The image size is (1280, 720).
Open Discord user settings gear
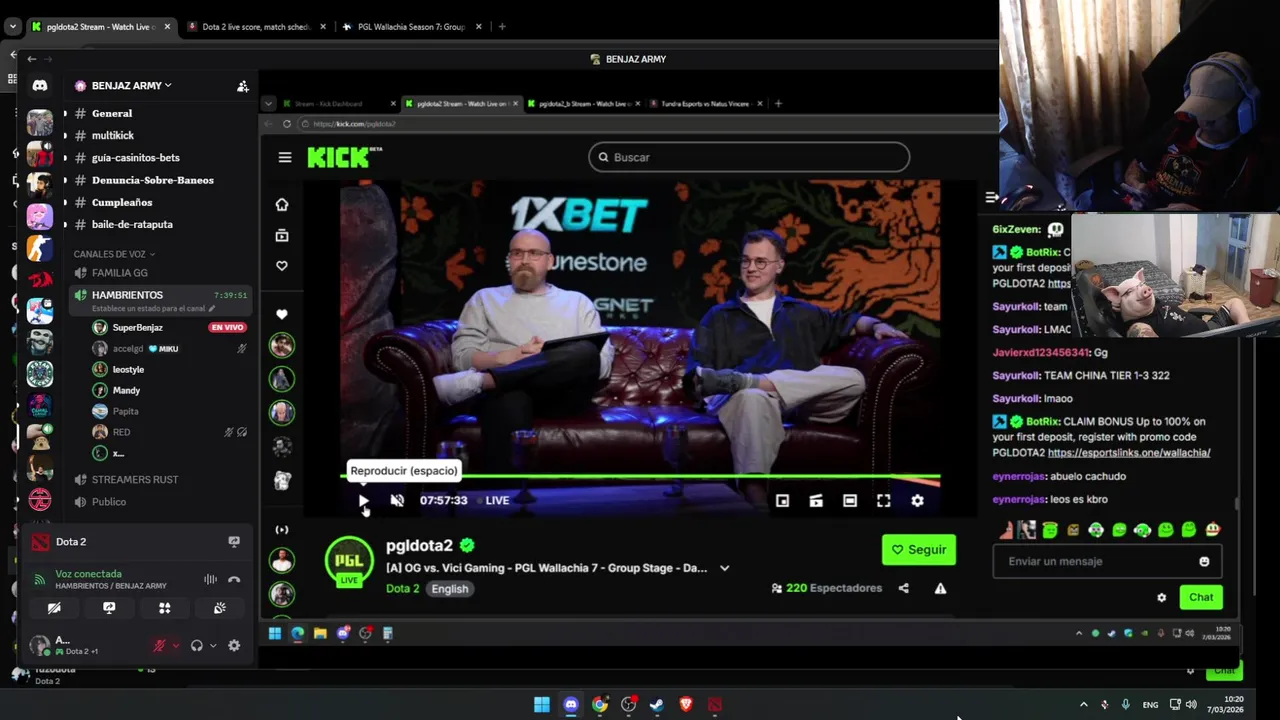pyautogui.click(x=234, y=646)
